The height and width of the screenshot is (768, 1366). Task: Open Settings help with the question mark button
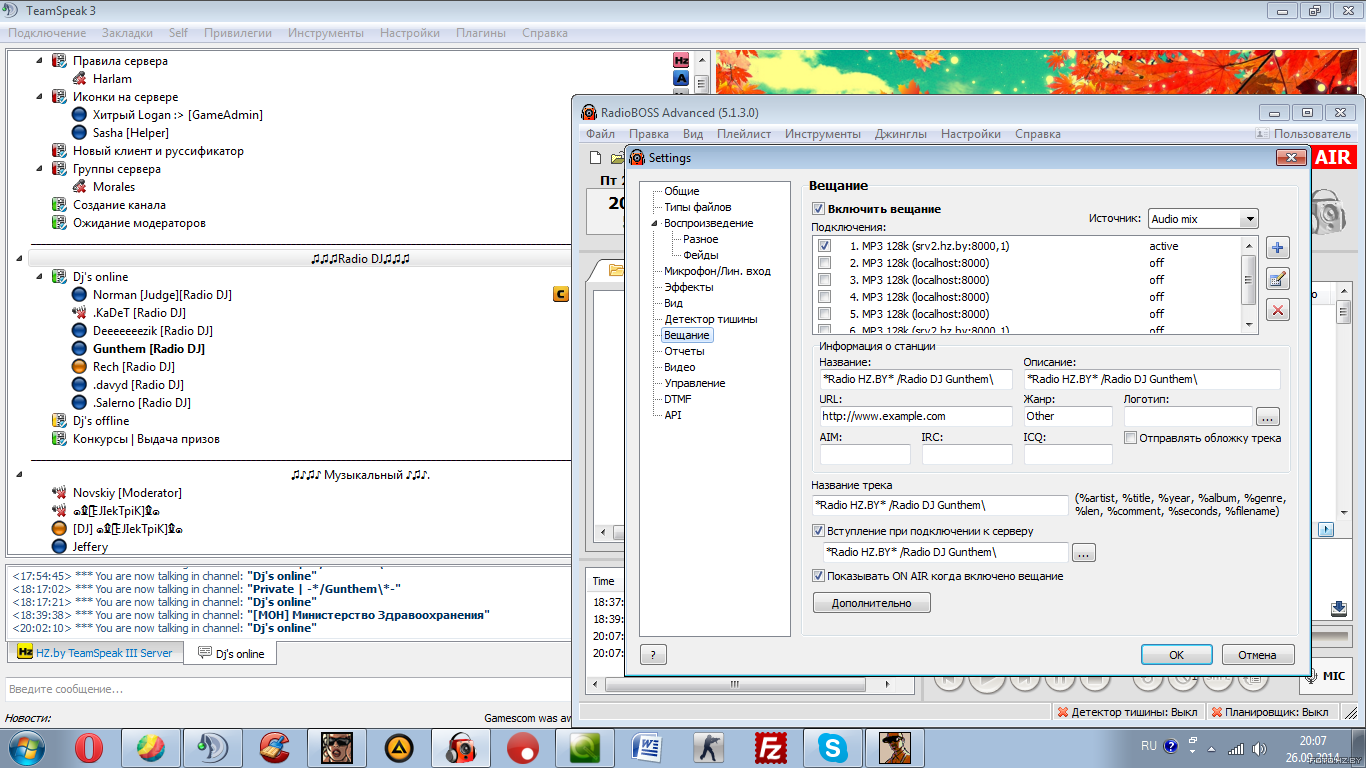point(653,655)
